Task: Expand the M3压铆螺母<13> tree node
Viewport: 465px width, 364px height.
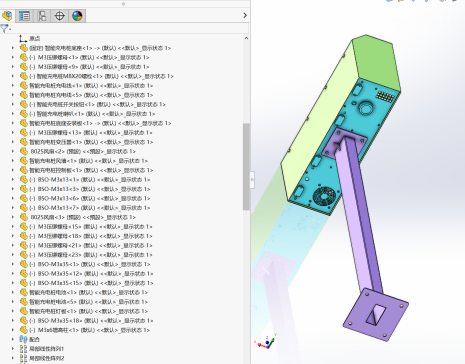Action: click(x=13, y=133)
